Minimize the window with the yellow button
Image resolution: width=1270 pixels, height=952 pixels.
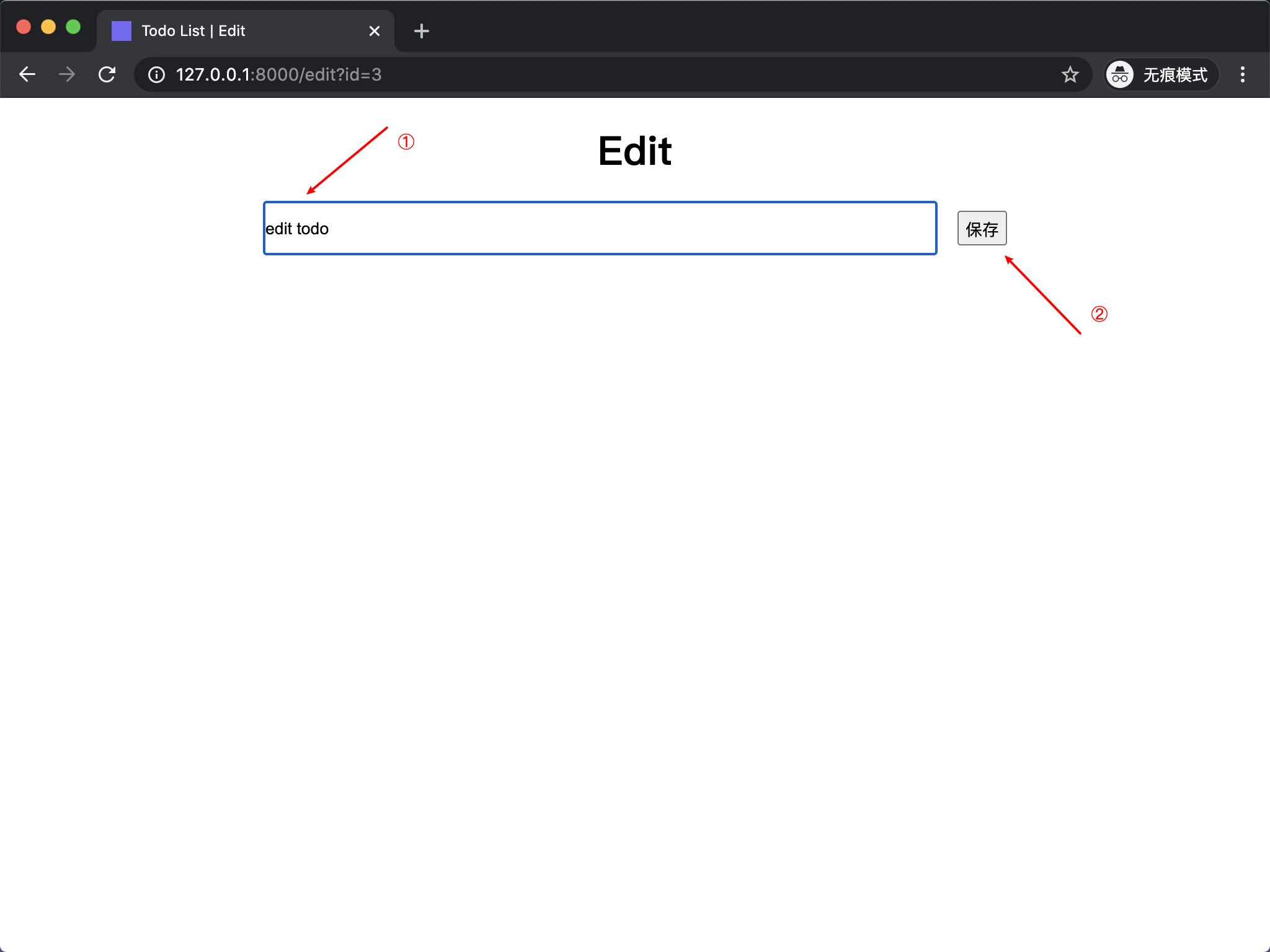48,27
